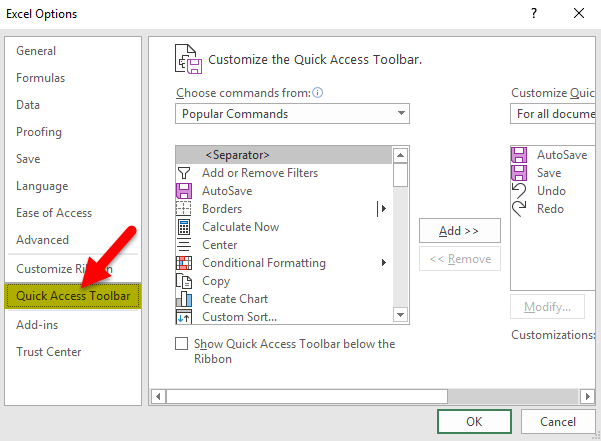The height and width of the screenshot is (441, 601).
Task: Click the AutoSave floppy icon in commands list
Action: pos(184,191)
